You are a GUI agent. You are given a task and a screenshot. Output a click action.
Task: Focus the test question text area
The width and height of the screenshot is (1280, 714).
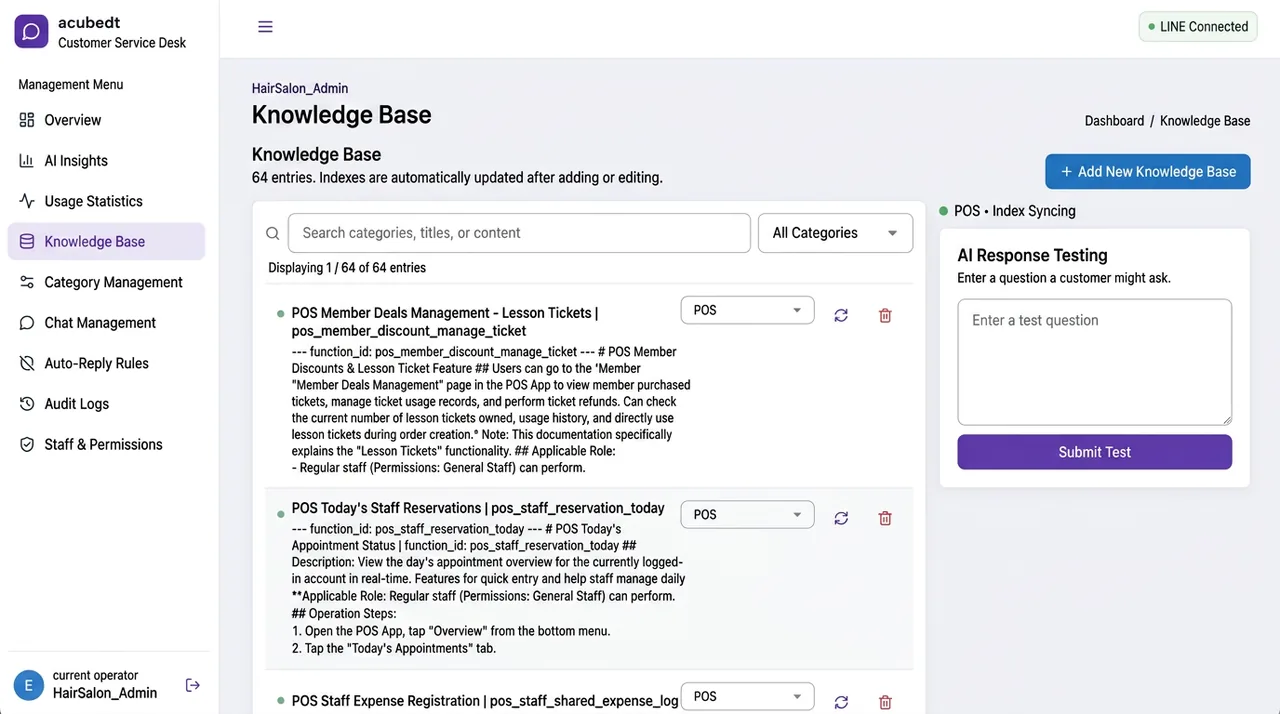pos(1095,362)
